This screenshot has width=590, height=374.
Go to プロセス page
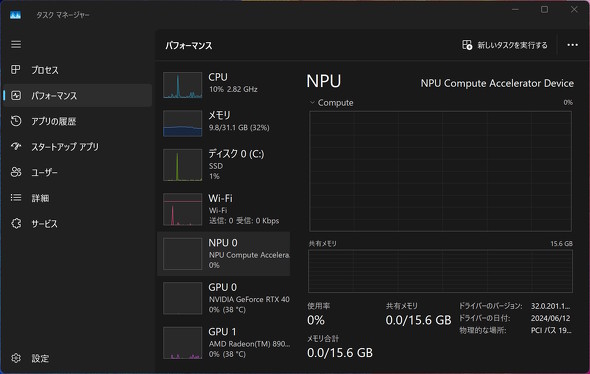78,70
